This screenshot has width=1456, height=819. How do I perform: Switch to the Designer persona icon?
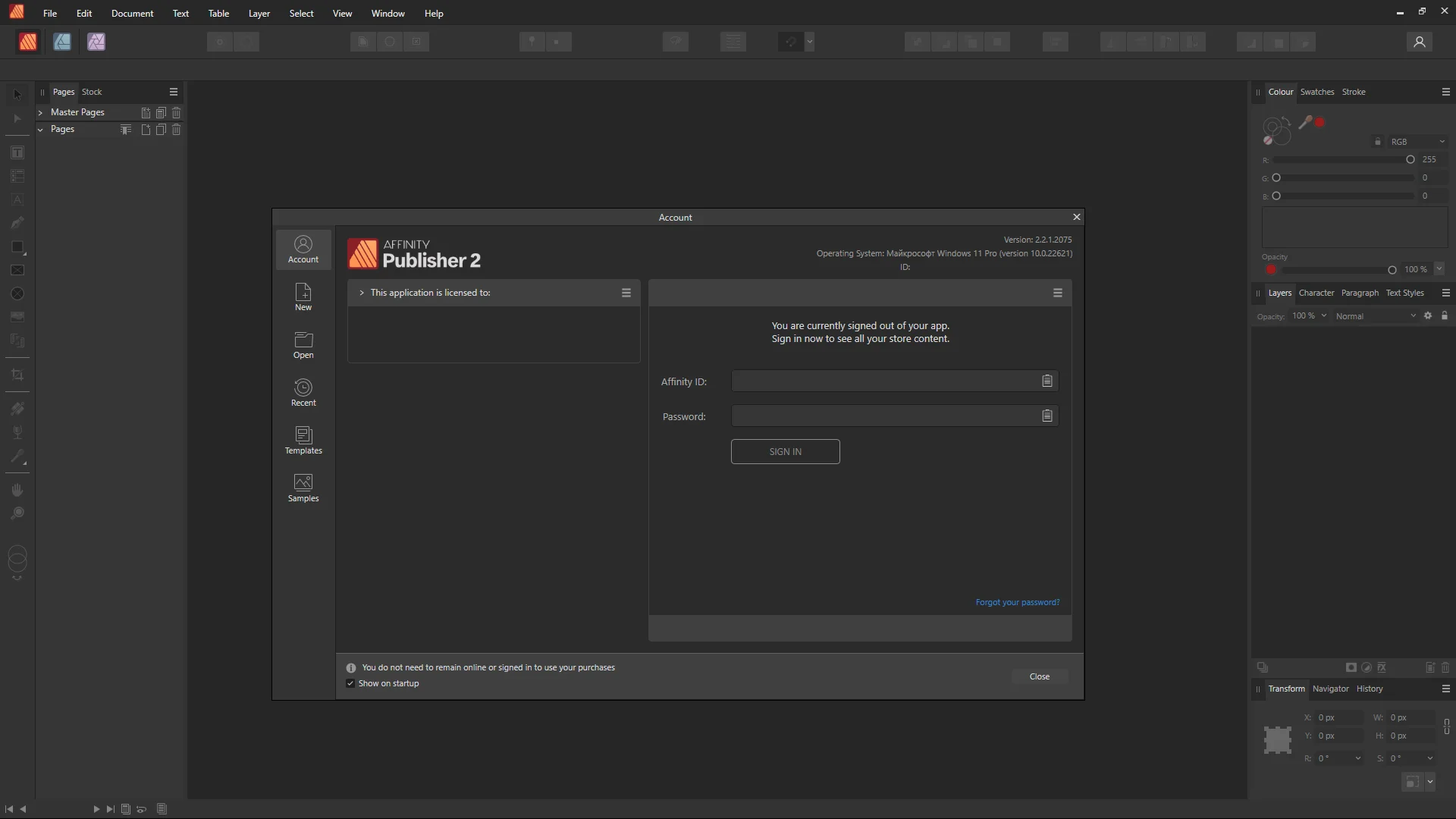tap(62, 42)
